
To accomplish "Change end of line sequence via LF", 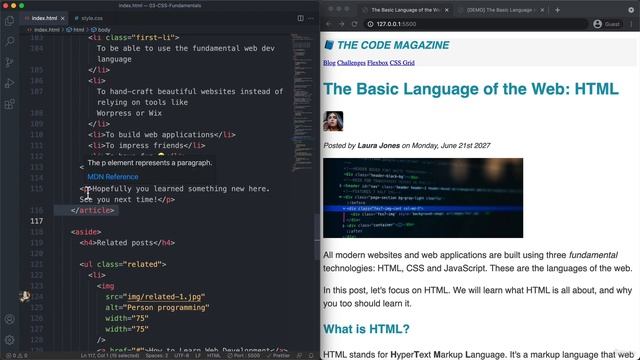I will coord(198,356).
